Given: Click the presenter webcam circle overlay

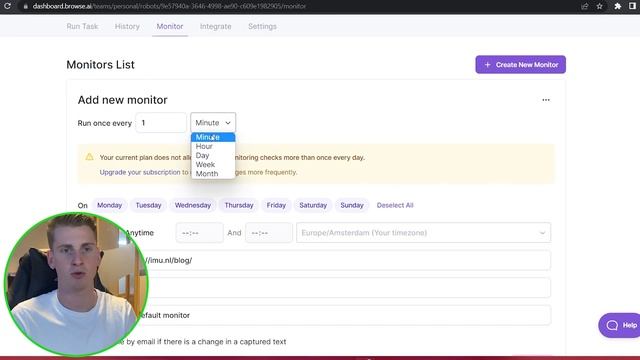Looking at the screenshot, I should [76, 284].
